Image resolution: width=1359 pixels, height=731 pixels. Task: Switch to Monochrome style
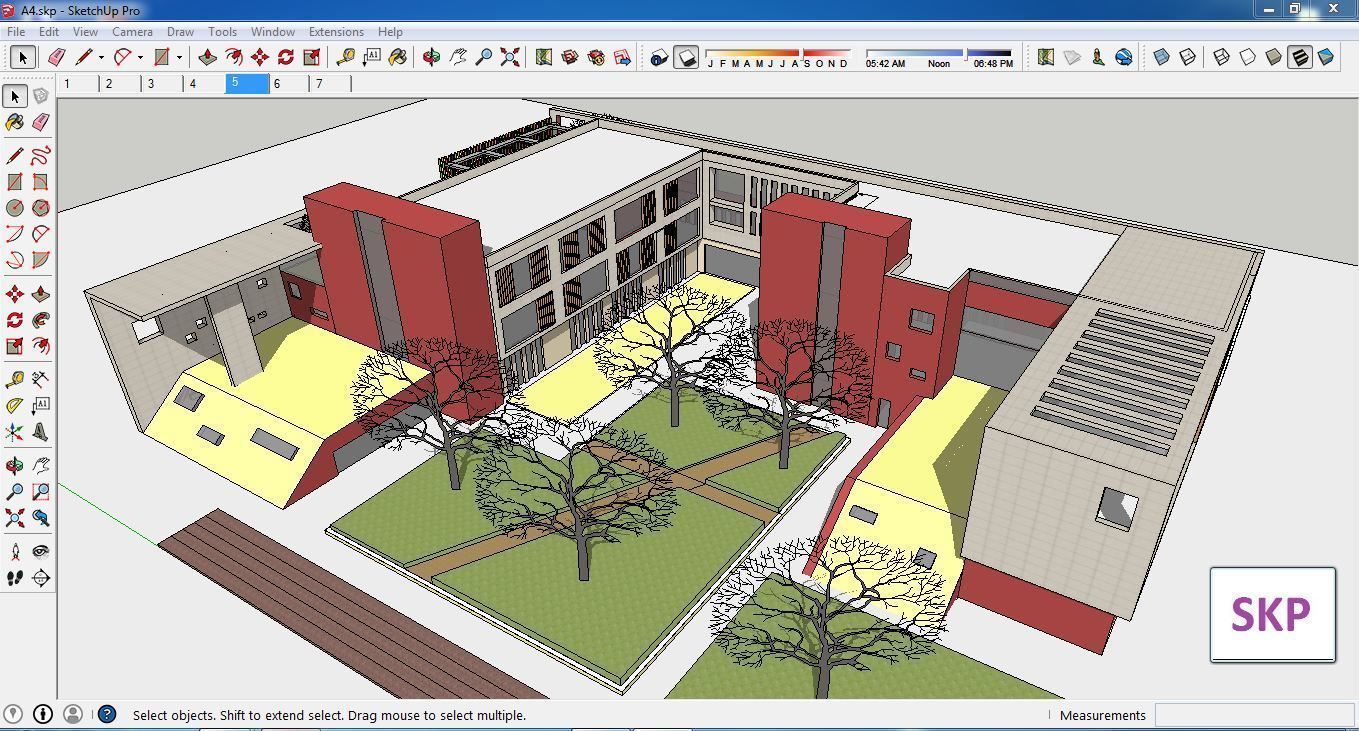[1326, 57]
